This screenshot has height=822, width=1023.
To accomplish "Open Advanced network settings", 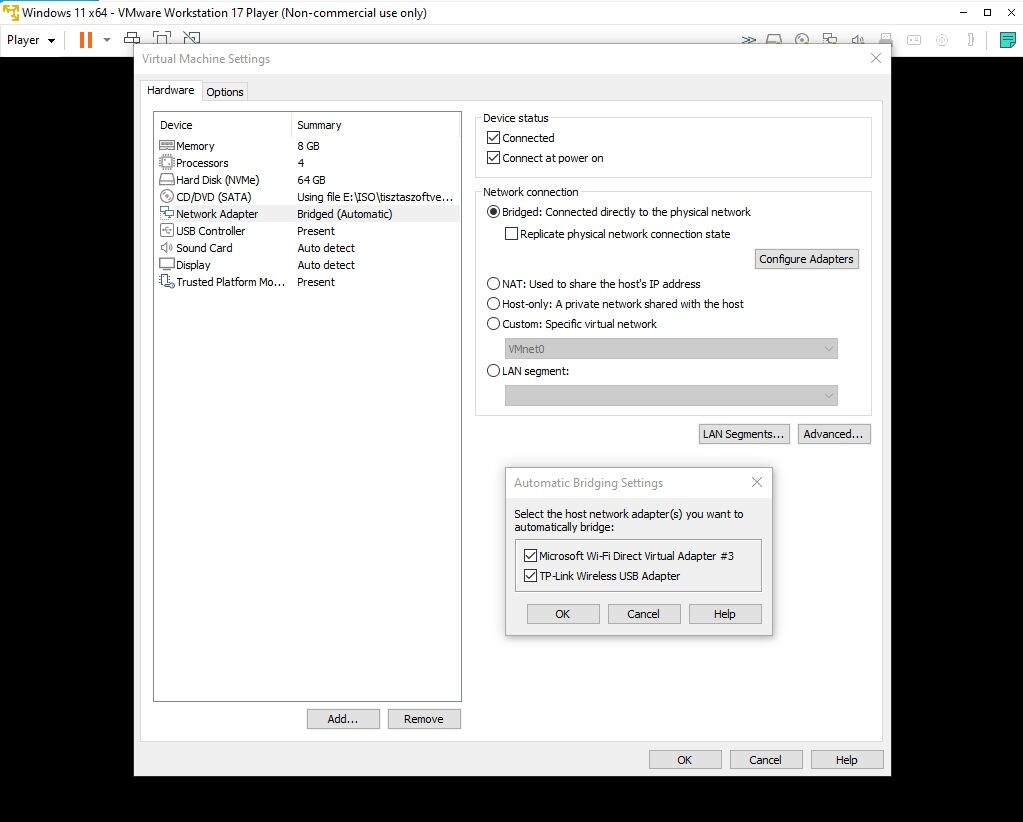I will 834,434.
